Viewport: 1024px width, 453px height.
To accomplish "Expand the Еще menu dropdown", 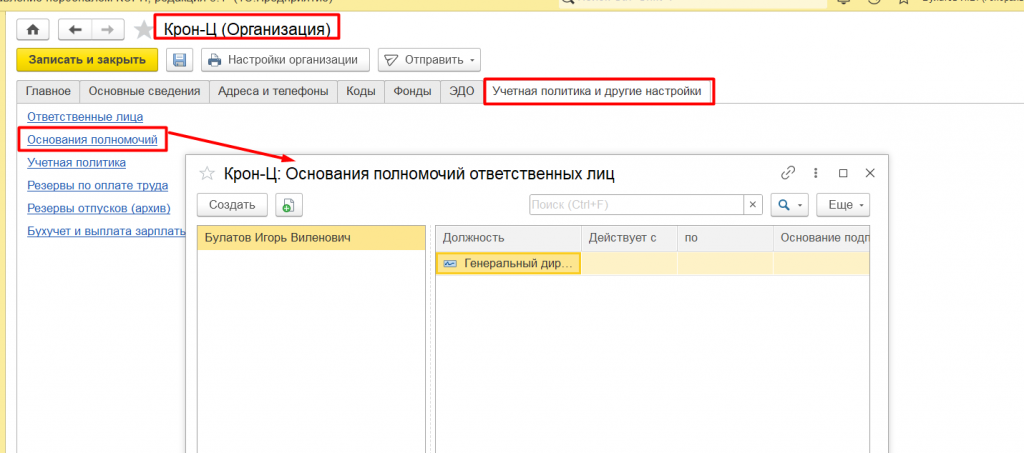I will point(844,205).
